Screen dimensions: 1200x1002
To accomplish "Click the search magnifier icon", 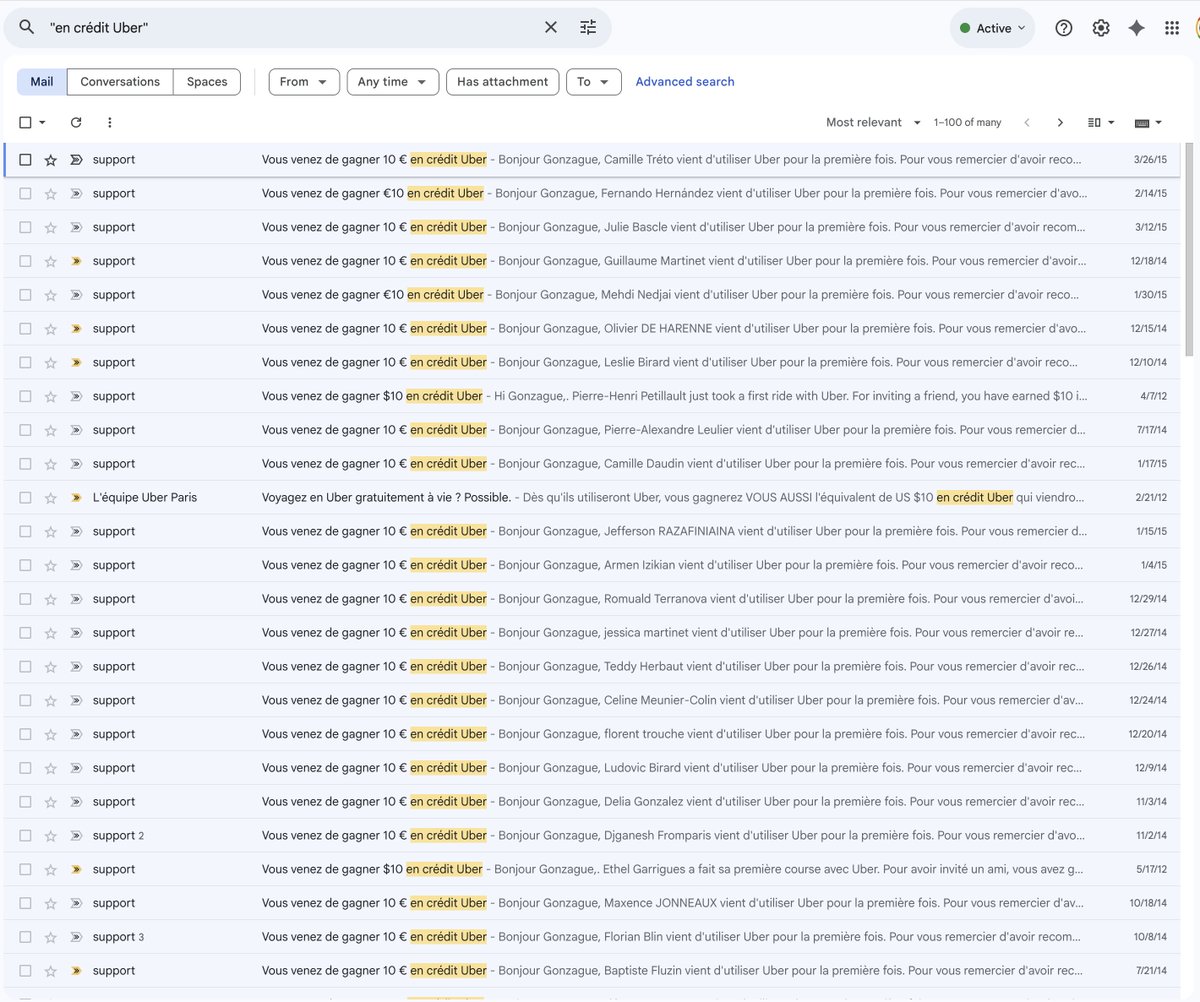I will [27, 27].
